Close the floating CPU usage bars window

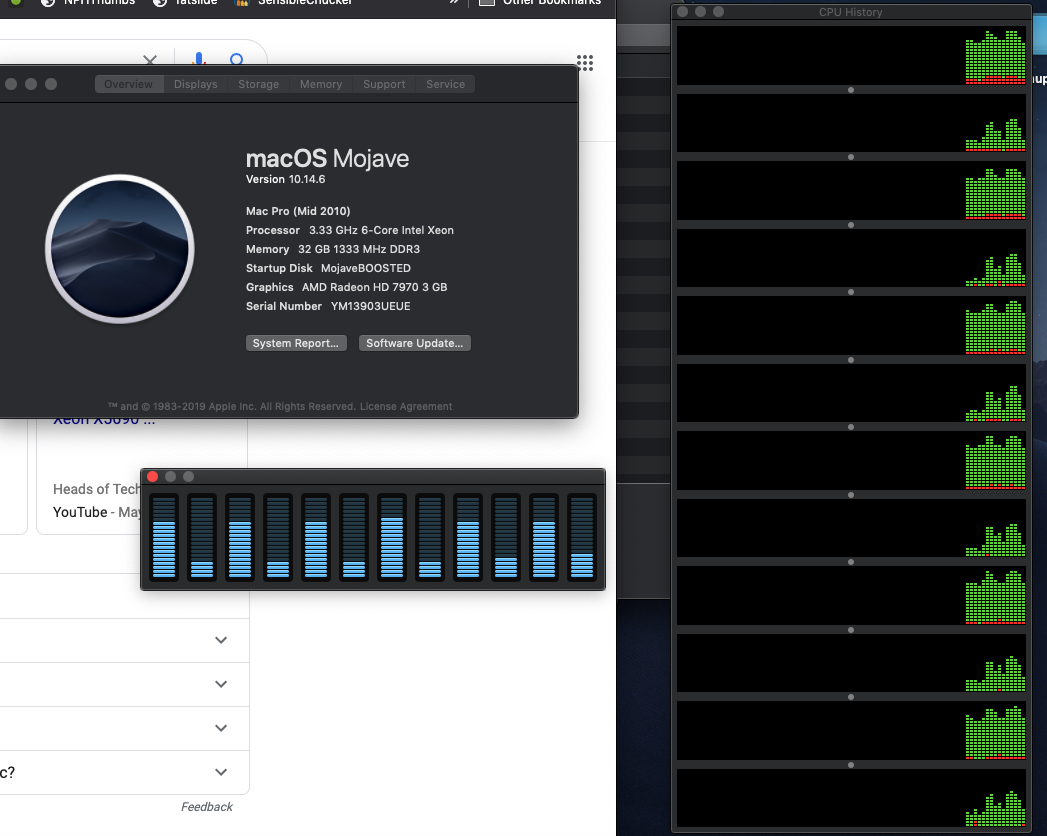(152, 476)
